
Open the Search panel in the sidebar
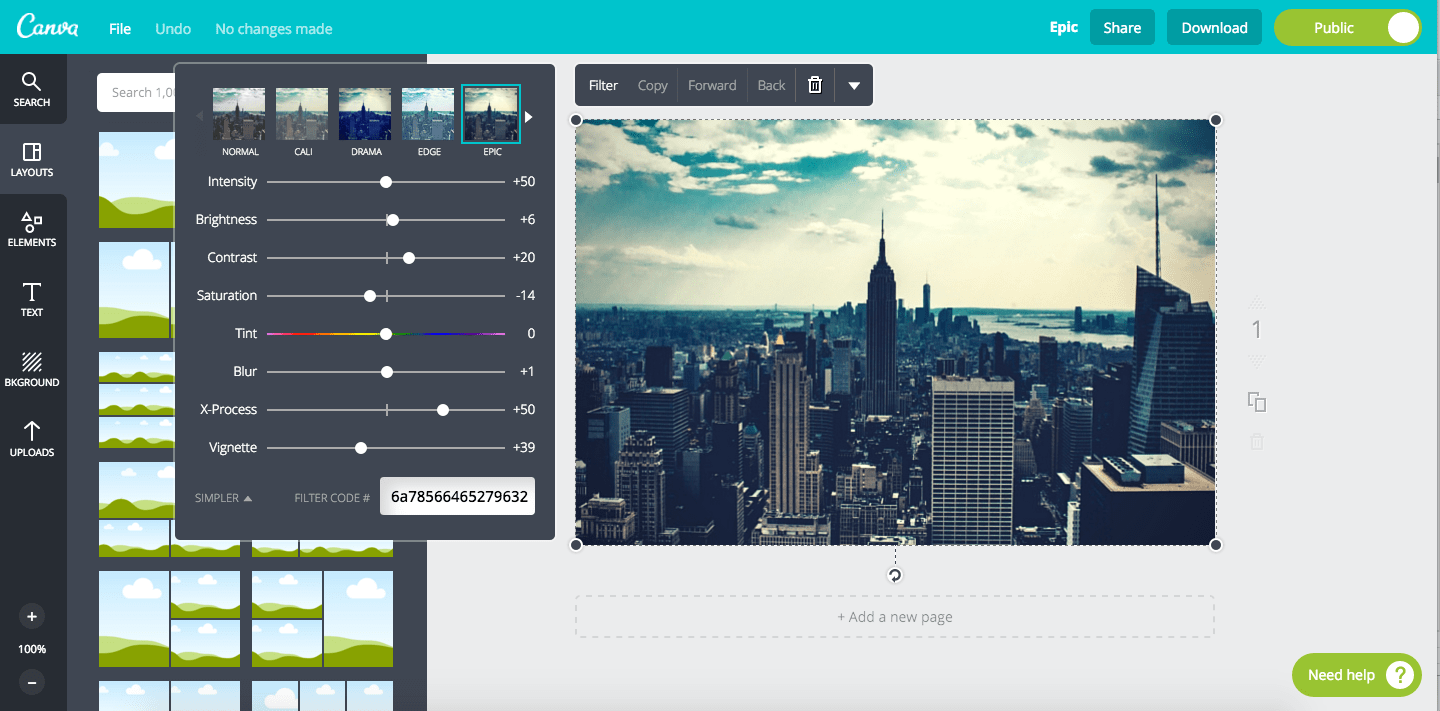click(x=32, y=90)
